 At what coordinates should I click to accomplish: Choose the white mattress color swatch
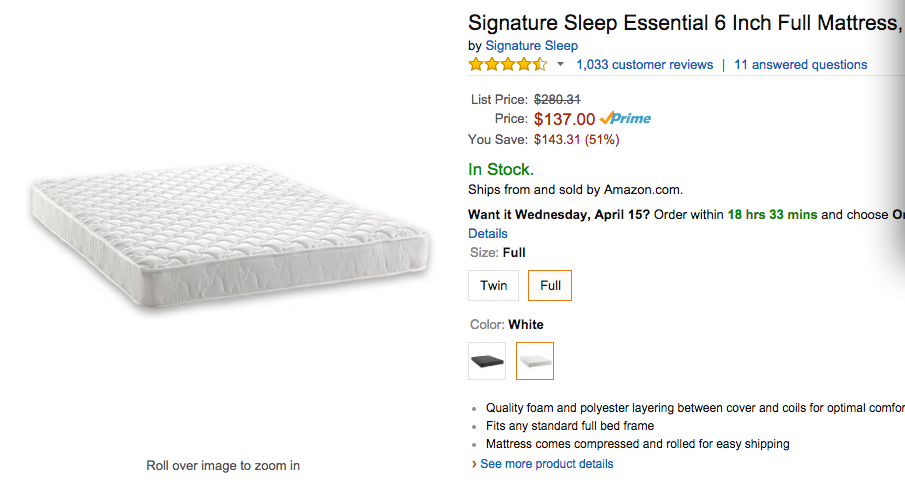tap(535, 361)
